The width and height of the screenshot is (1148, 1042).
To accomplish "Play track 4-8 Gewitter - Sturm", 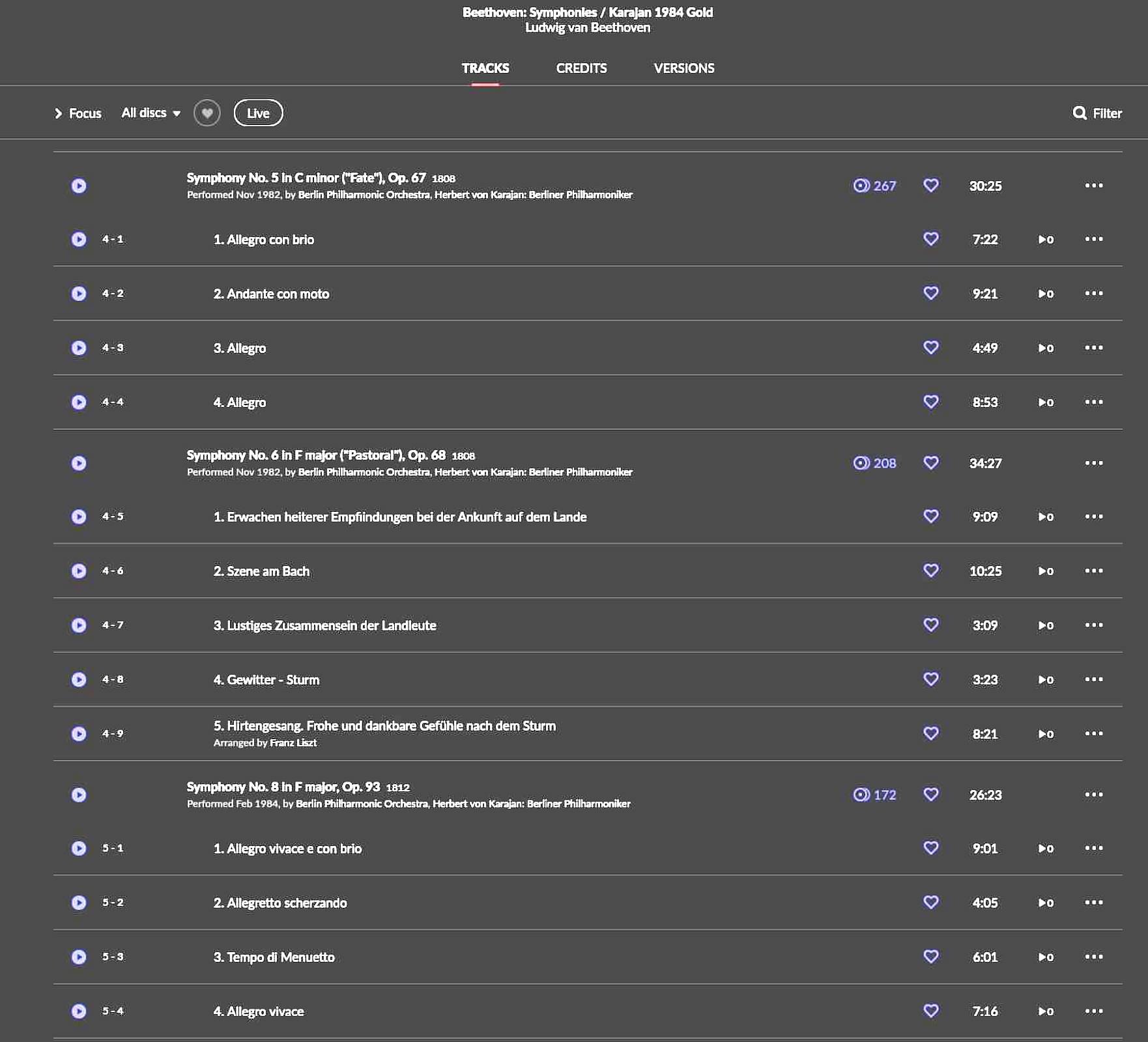I will click(79, 680).
